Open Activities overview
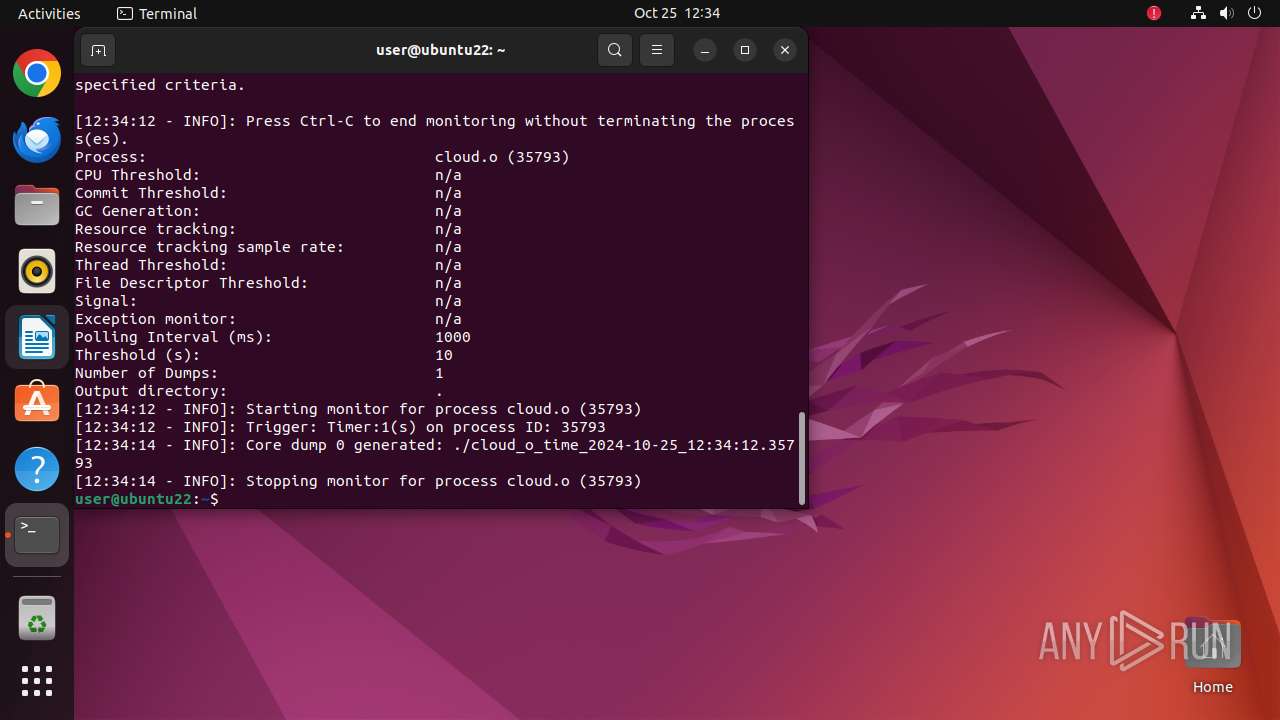 [49, 13]
